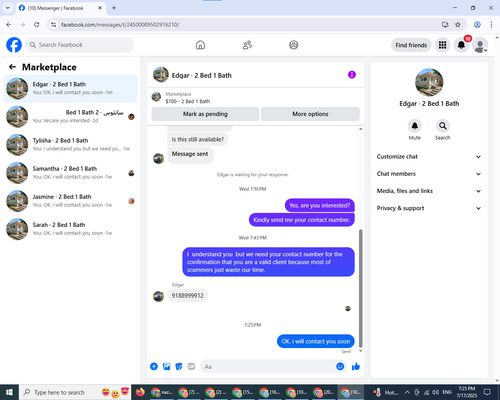500x400 pixels.
Task: Open the Samantha - 2 Bed 1 Bath conversation
Action: click(x=70, y=173)
